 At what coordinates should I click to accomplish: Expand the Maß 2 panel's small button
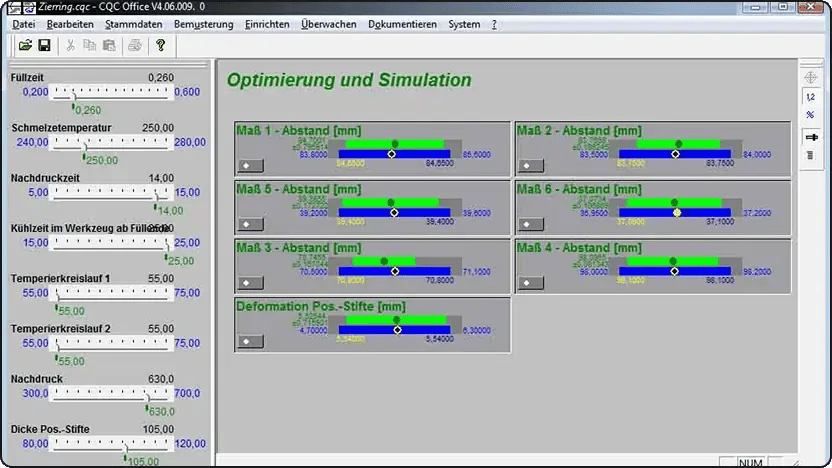530,166
